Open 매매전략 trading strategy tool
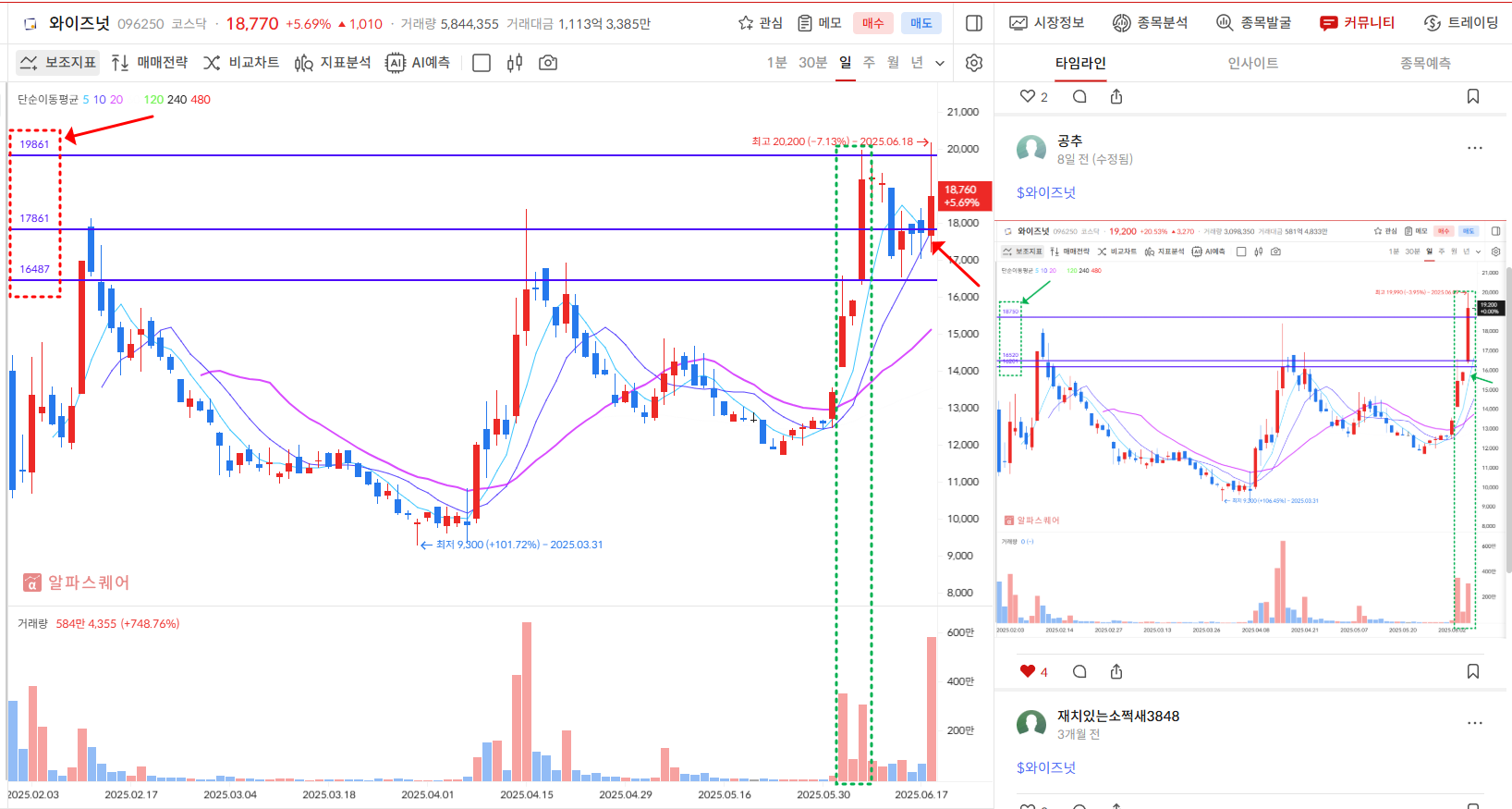 point(149,63)
